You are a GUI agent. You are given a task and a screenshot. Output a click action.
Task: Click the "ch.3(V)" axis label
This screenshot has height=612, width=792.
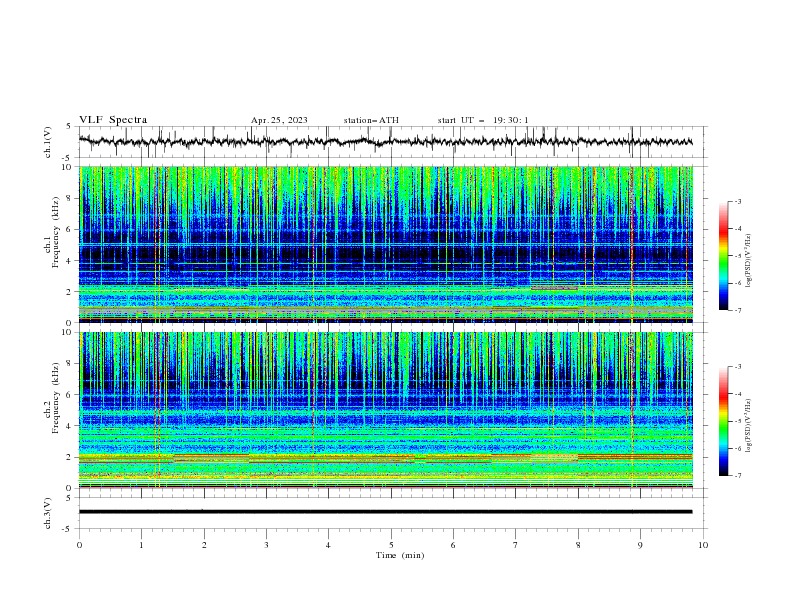[x=48, y=513]
